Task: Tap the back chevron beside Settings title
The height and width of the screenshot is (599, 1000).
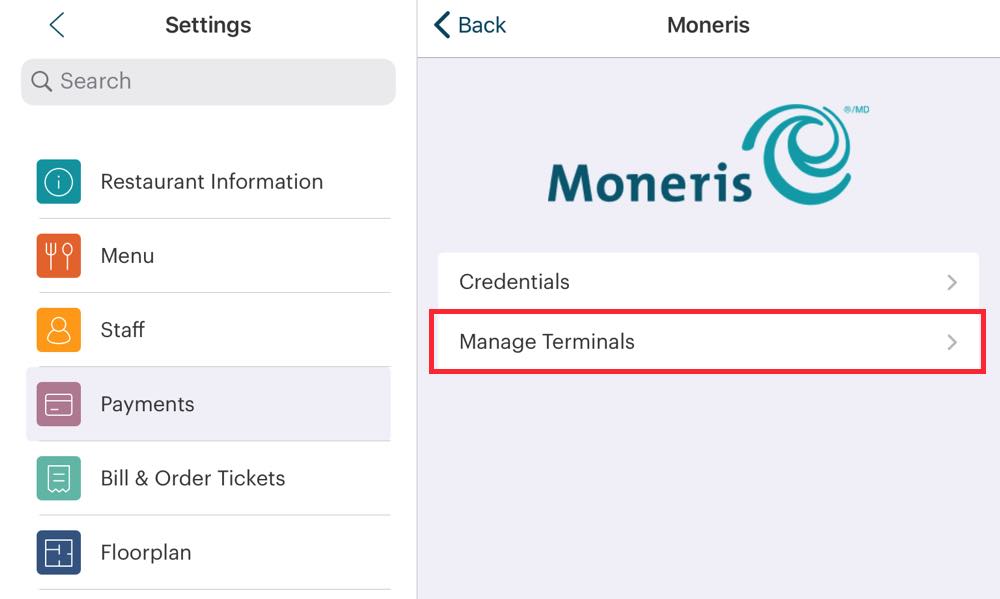Action: pyautogui.click(x=56, y=25)
